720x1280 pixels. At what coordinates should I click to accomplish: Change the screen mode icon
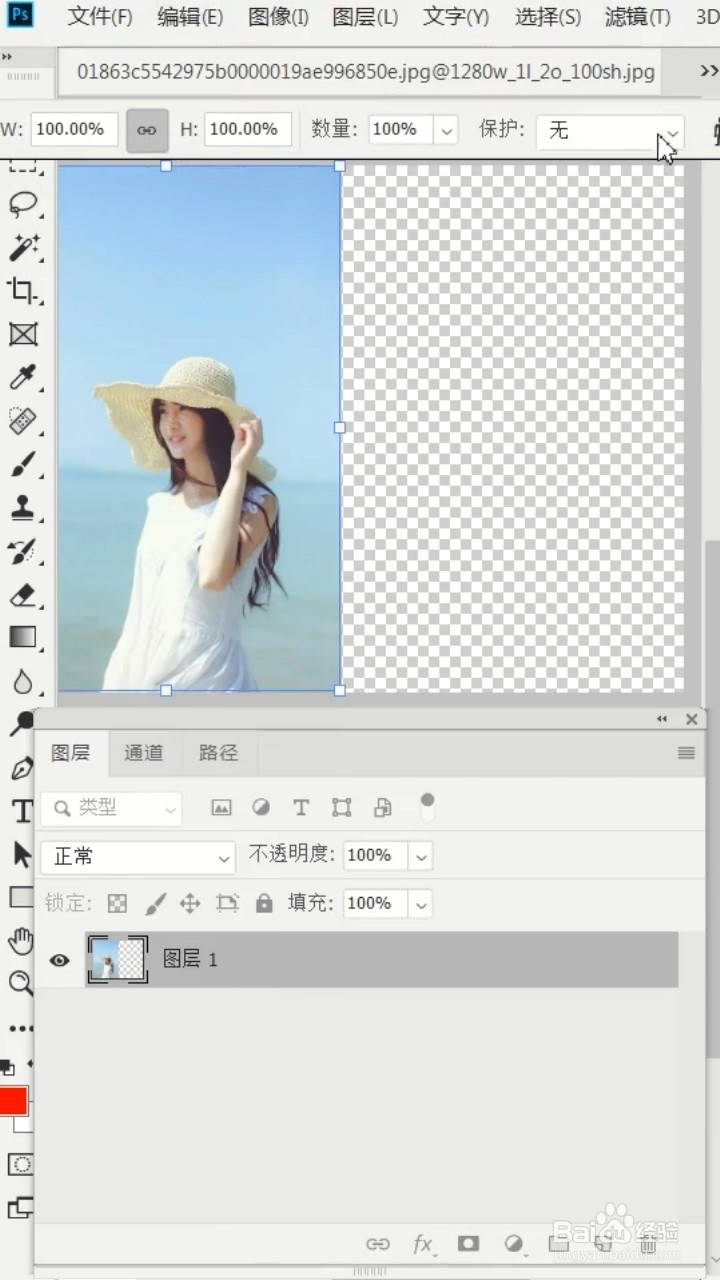21,1207
